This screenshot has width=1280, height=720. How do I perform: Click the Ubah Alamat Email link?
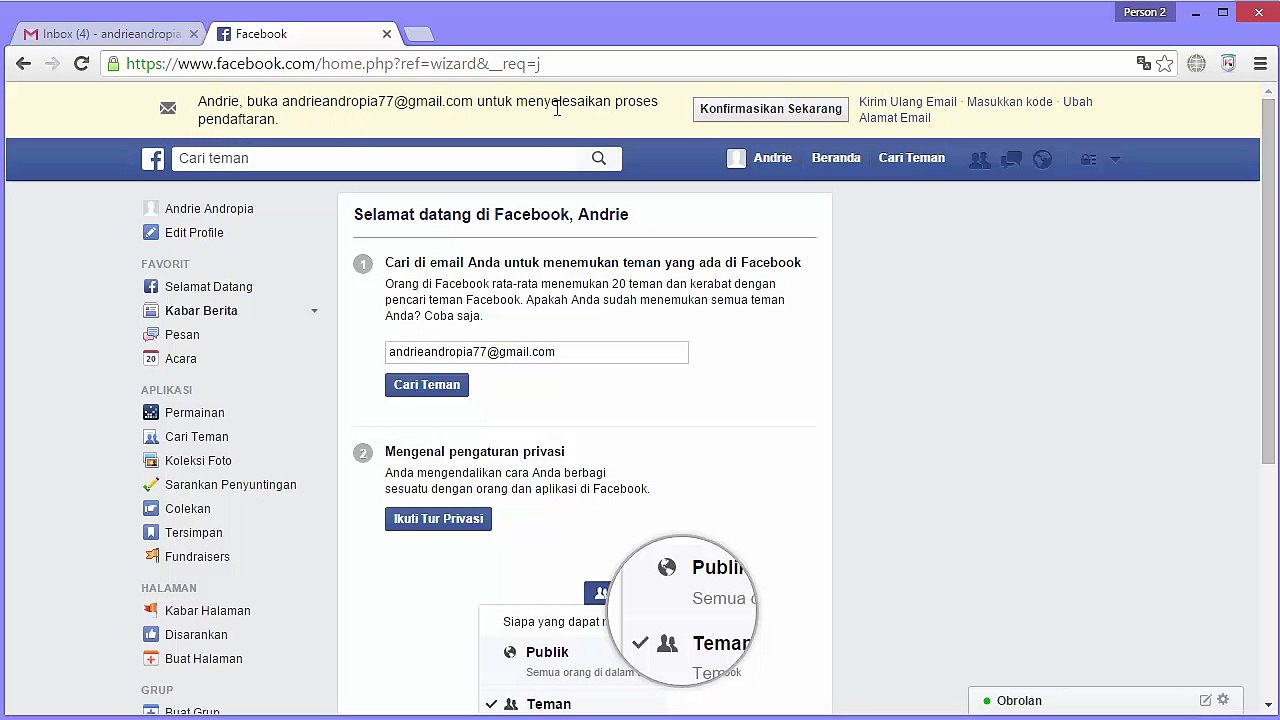click(976, 110)
